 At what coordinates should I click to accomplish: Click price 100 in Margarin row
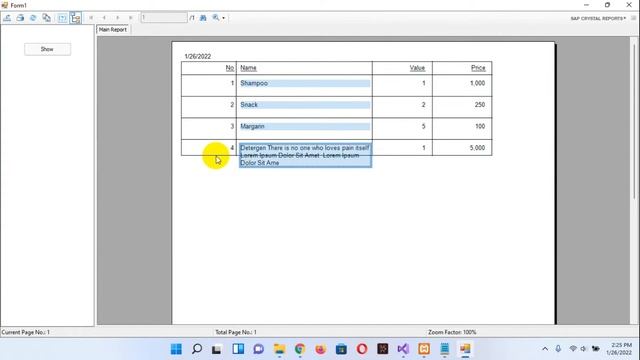click(x=480, y=127)
